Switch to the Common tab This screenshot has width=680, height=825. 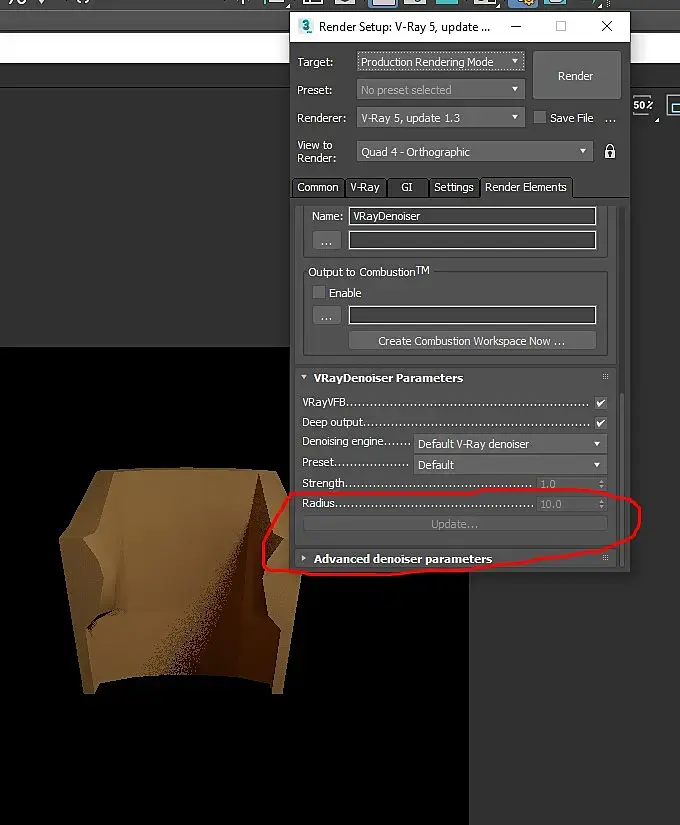coord(318,187)
